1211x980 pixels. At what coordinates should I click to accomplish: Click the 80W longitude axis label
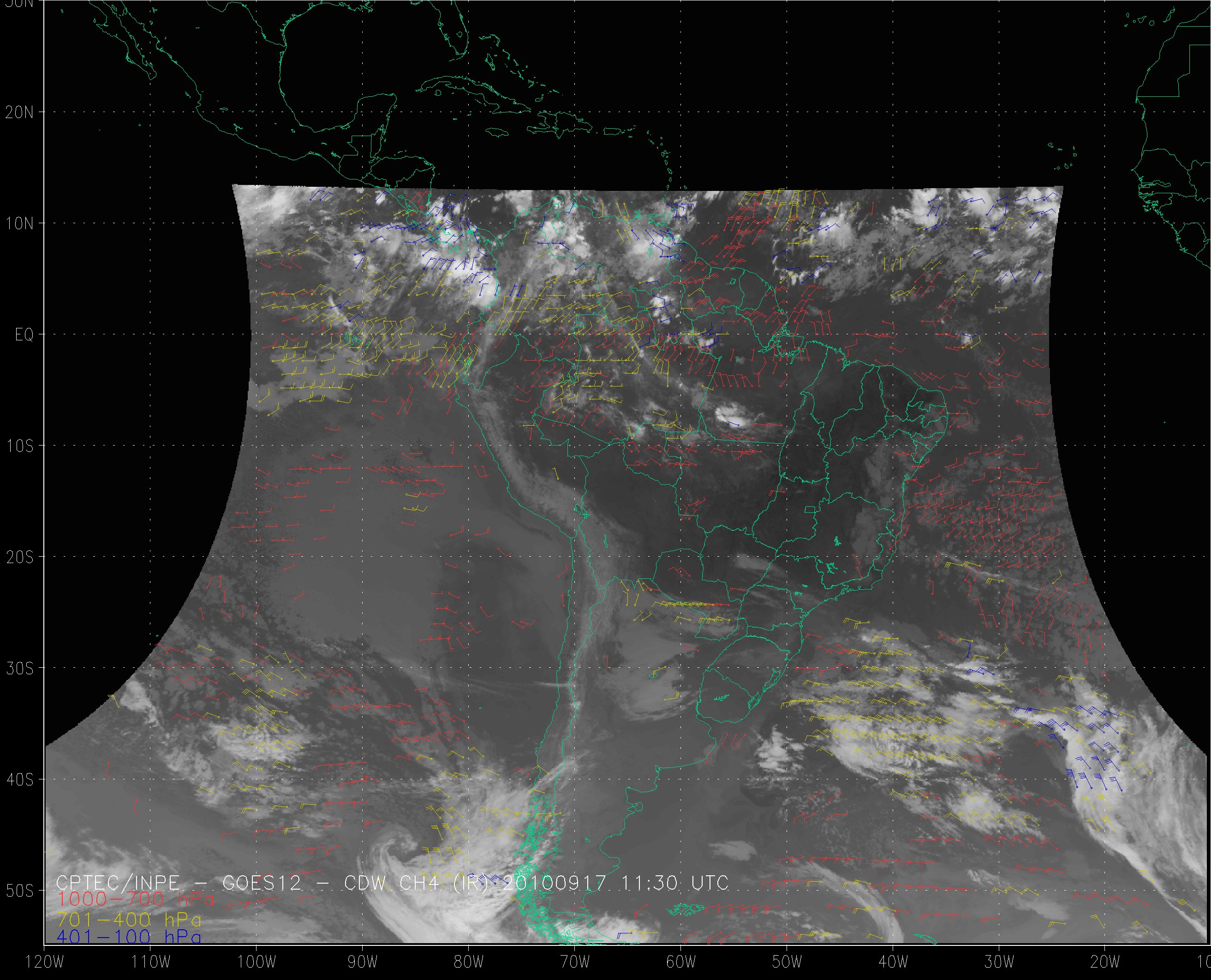(x=468, y=962)
